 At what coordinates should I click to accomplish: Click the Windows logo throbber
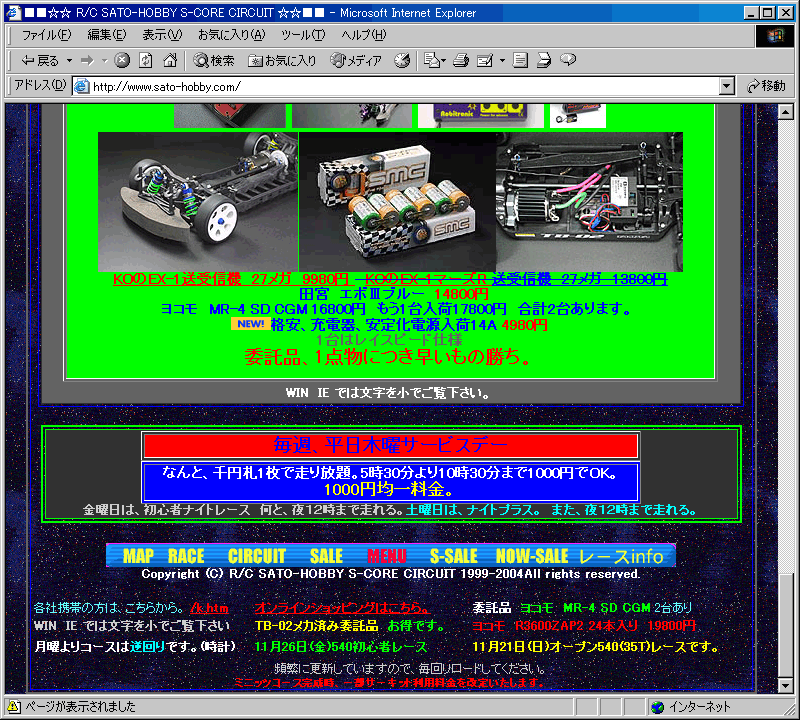[x=774, y=36]
